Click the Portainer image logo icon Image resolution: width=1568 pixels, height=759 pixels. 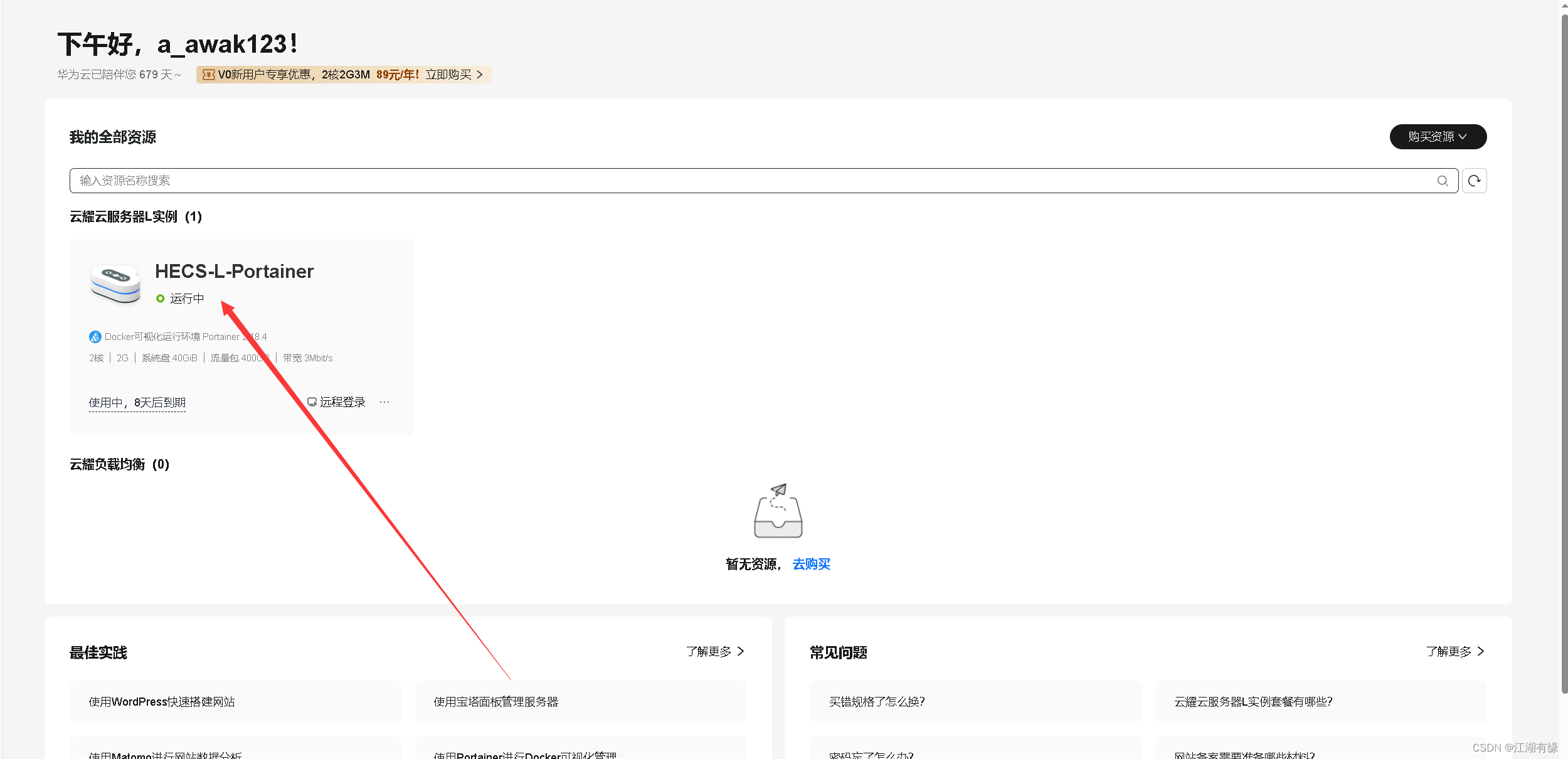coord(95,337)
